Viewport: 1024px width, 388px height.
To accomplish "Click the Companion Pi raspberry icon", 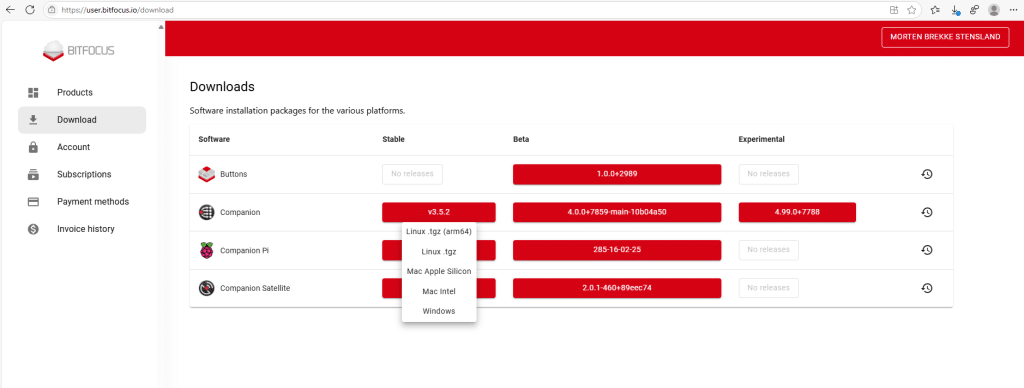I will (x=206, y=250).
